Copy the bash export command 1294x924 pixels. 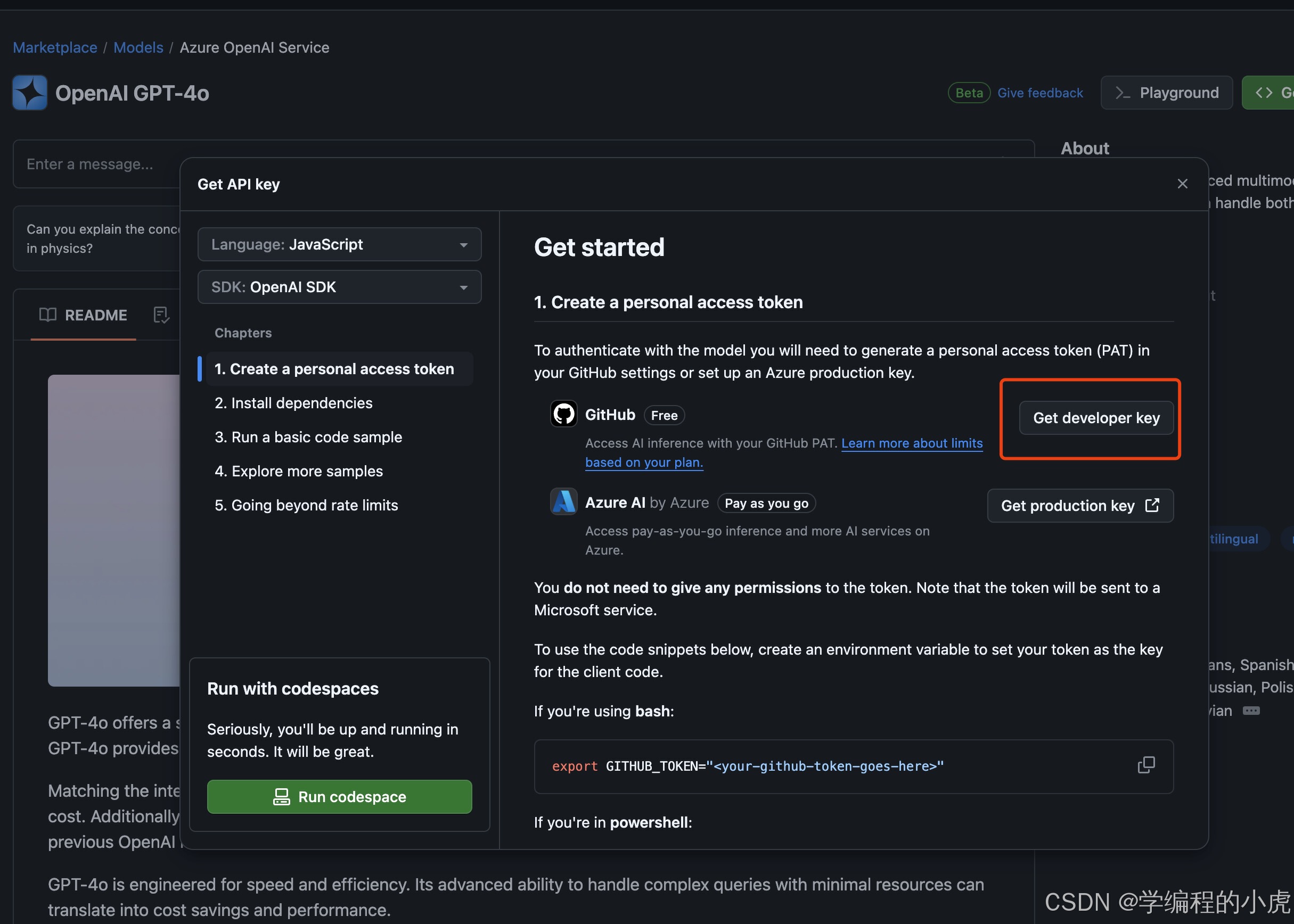pos(1146,765)
